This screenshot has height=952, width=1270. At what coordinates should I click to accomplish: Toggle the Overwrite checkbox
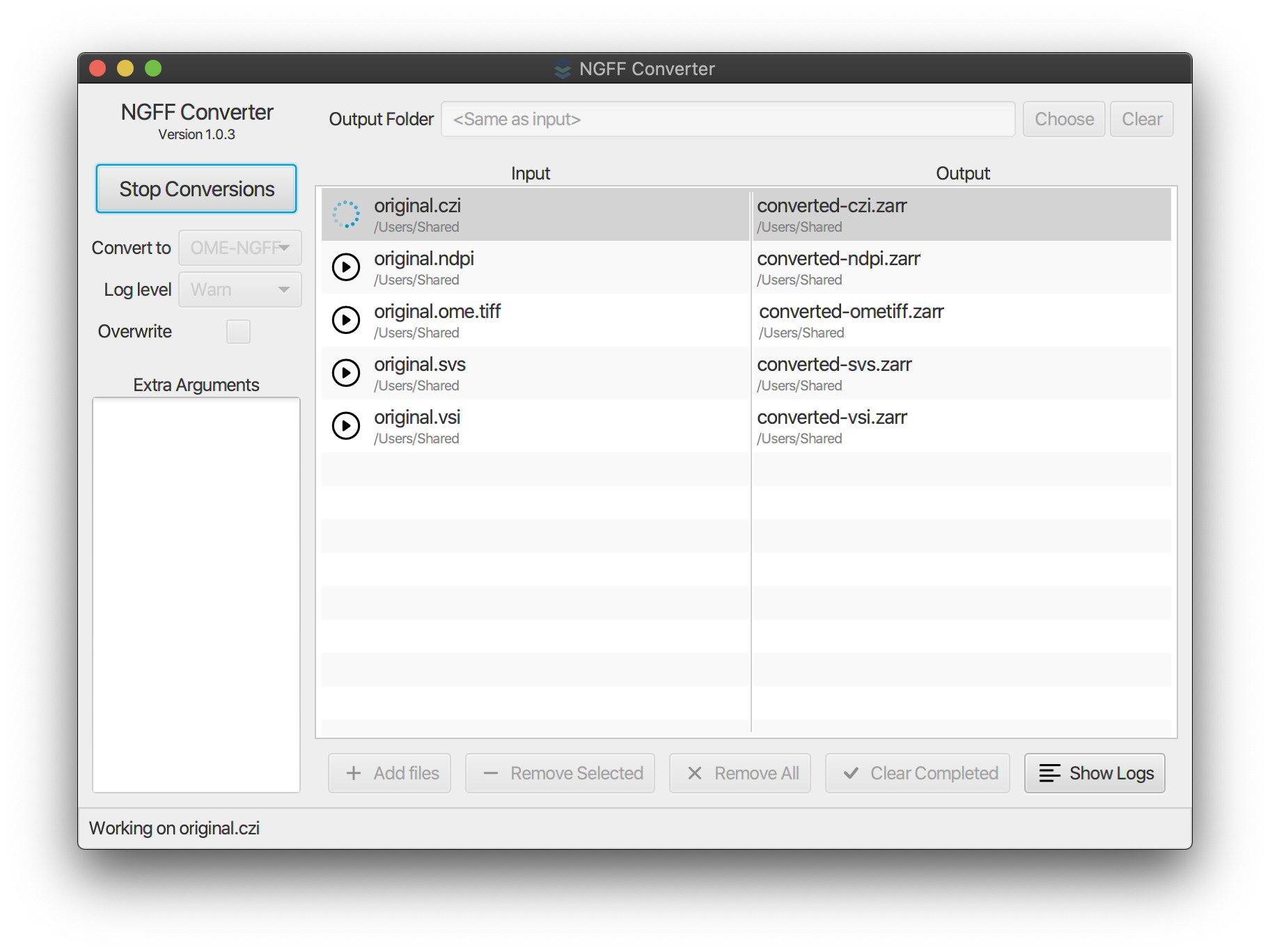pyautogui.click(x=238, y=332)
